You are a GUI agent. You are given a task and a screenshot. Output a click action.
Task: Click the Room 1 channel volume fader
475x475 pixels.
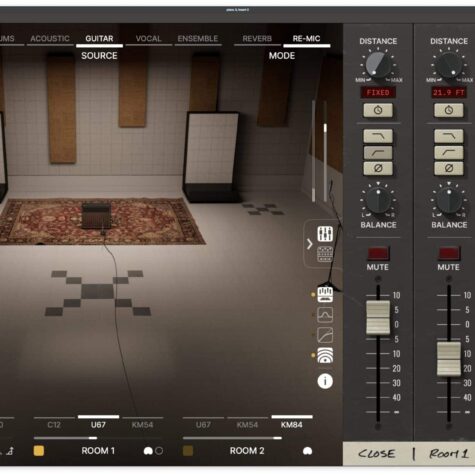point(449,359)
